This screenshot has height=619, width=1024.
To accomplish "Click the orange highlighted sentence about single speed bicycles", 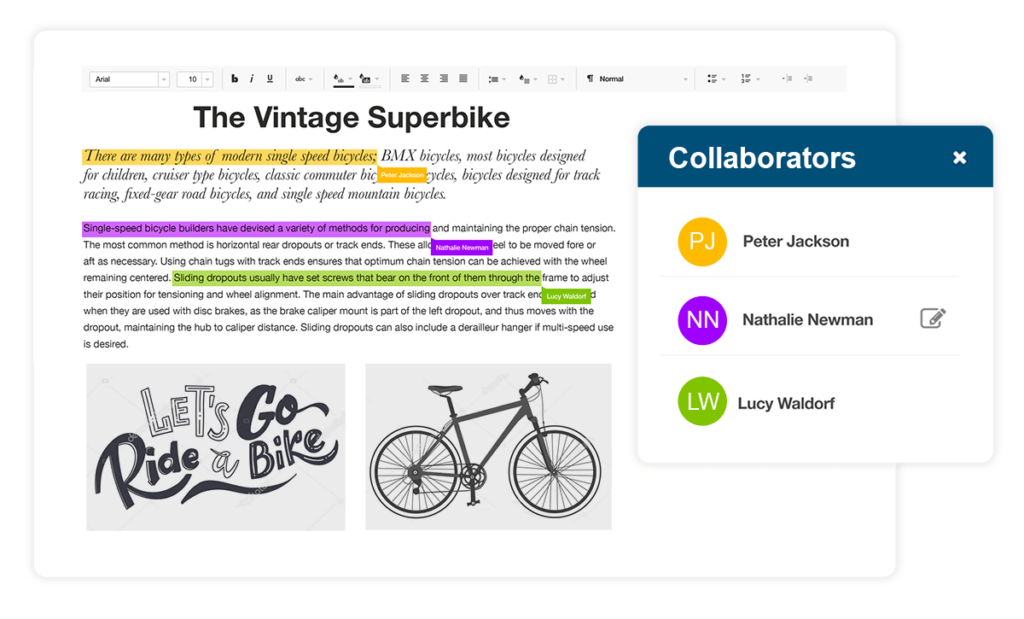I will pyautogui.click(x=229, y=156).
